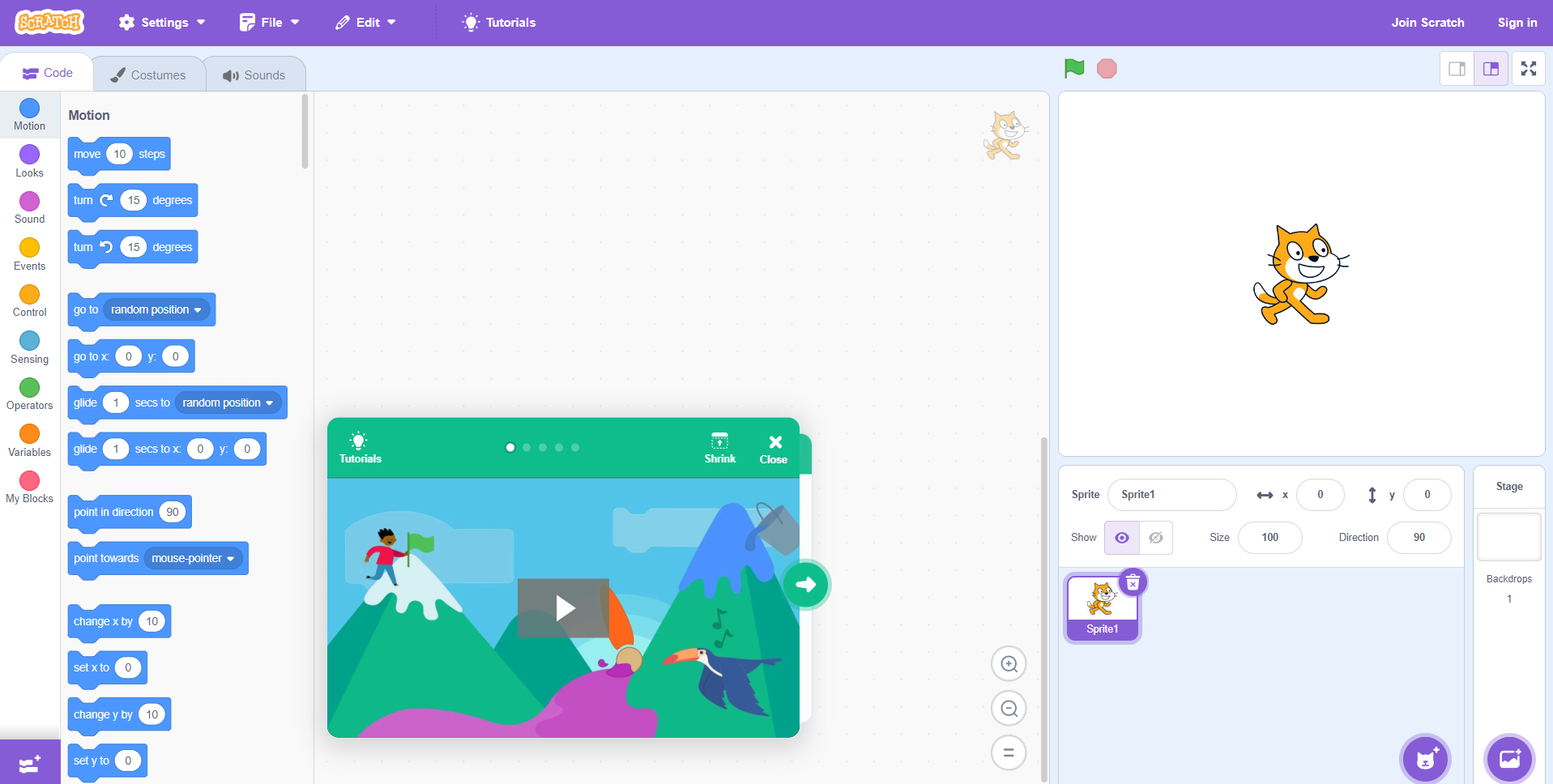Select the Variables block category
The height and width of the screenshot is (784, 1553).
point(30,441)
